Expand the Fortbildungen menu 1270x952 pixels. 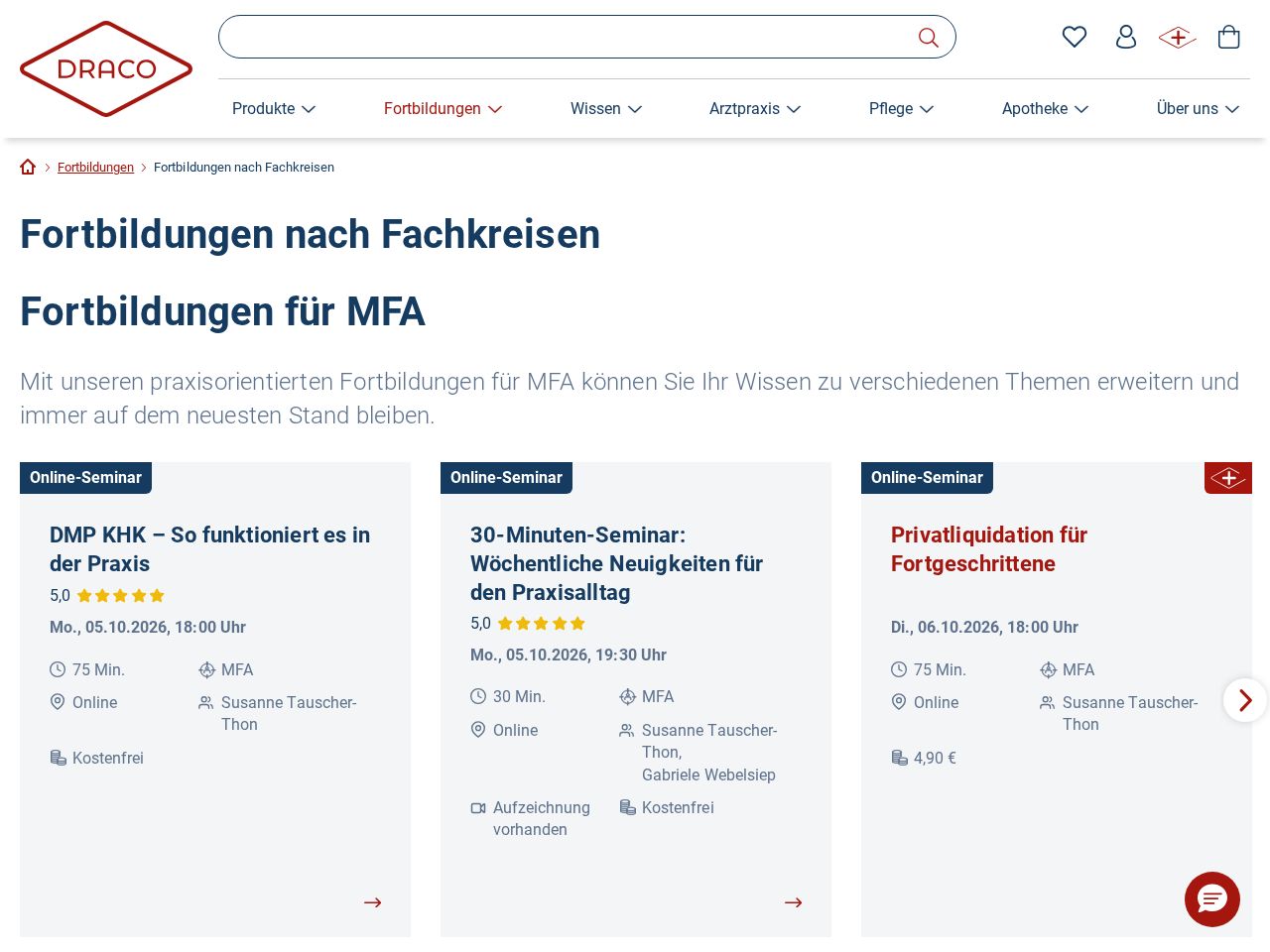(x=443, y=109)
